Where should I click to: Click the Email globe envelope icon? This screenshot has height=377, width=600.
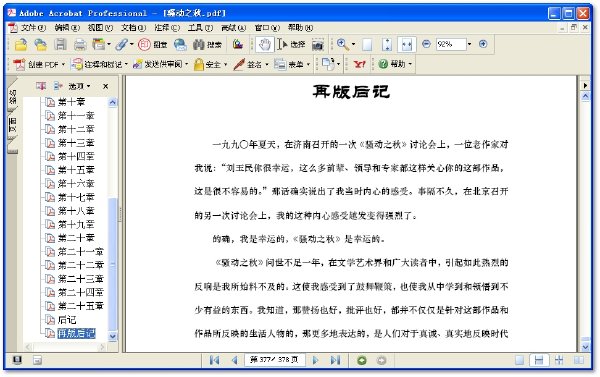point(180,45)
